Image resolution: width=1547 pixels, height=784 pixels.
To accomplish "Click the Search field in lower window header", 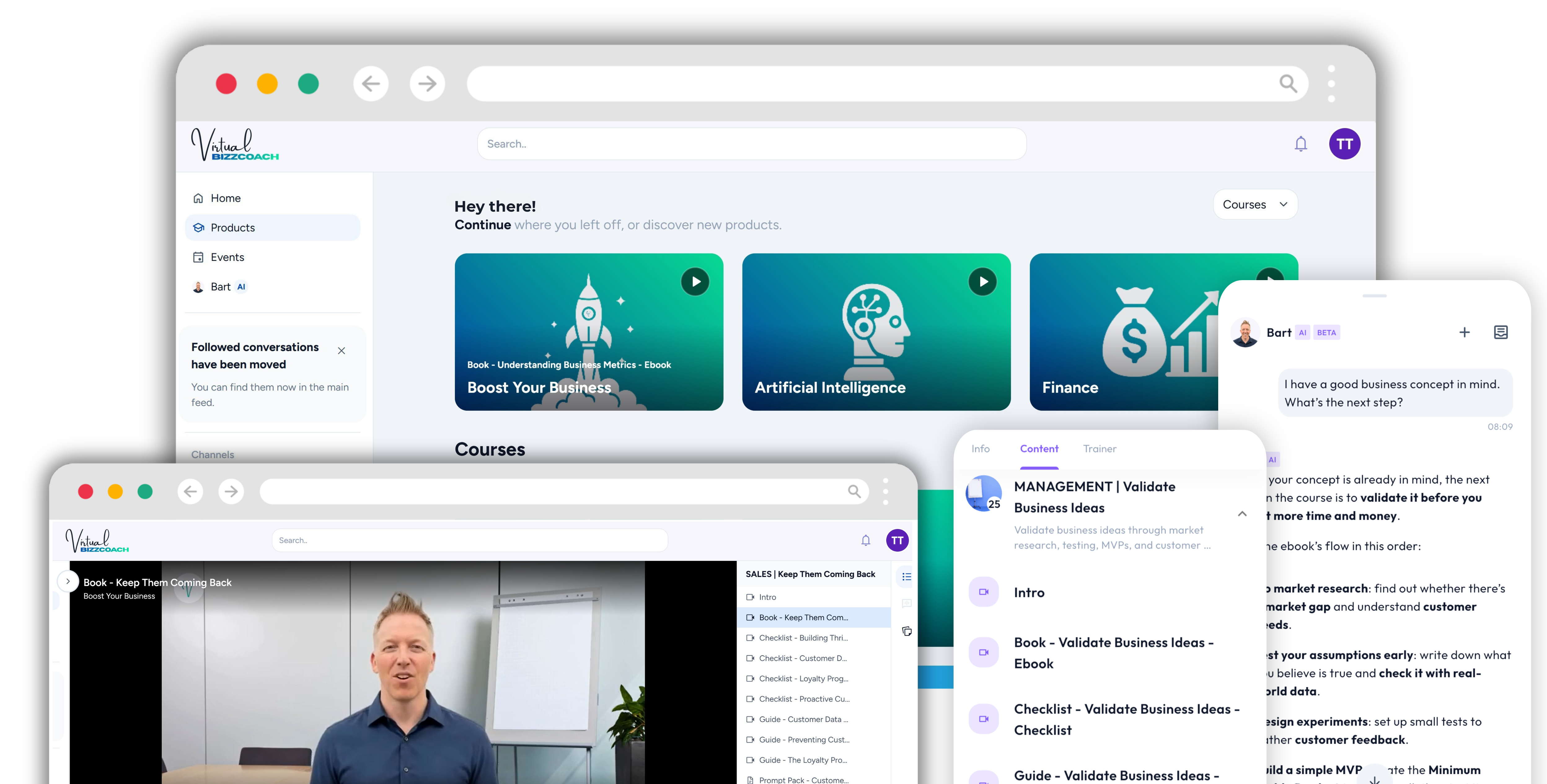I will pos(469,540).
